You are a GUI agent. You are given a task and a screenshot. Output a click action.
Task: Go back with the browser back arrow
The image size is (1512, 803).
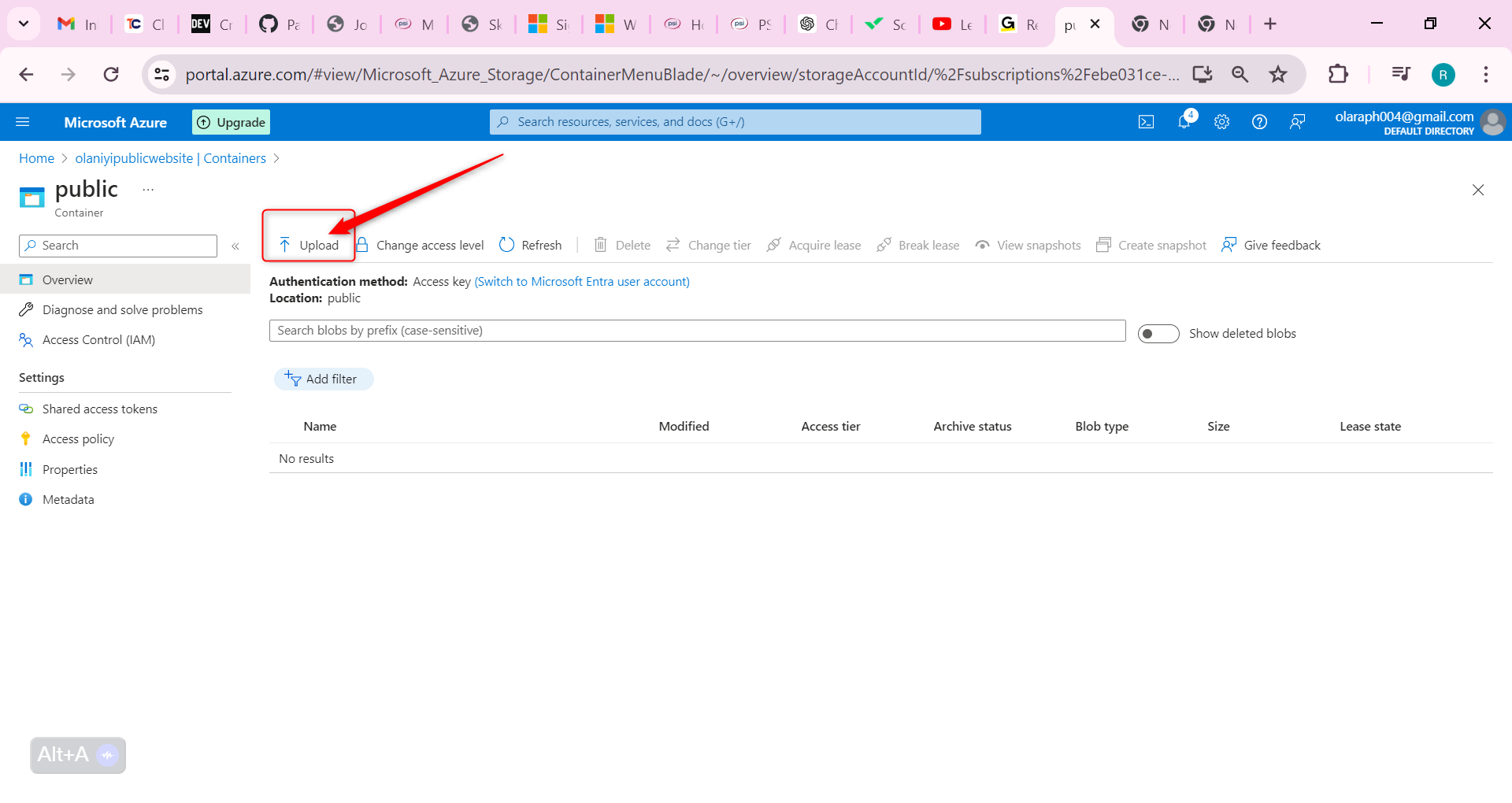click(x=27, y=75)
